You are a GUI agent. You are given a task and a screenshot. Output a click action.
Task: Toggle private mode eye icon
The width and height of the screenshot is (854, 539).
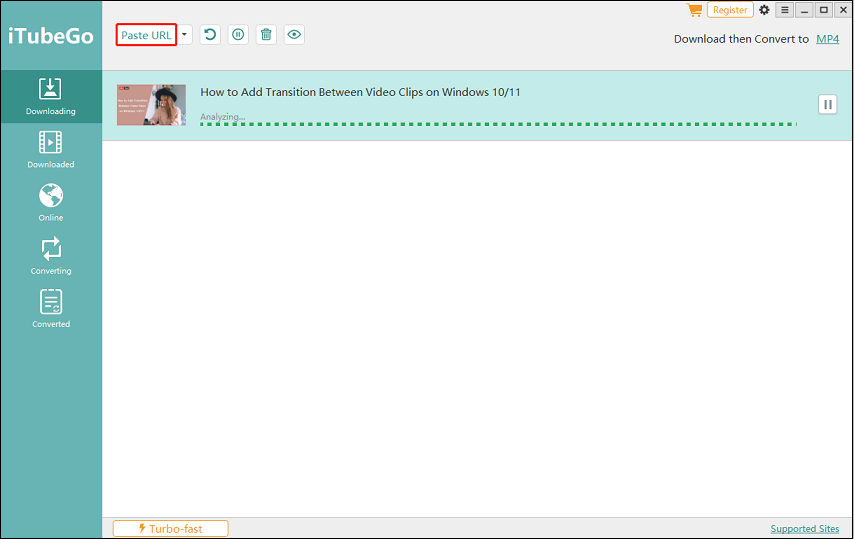coord(294,35)
